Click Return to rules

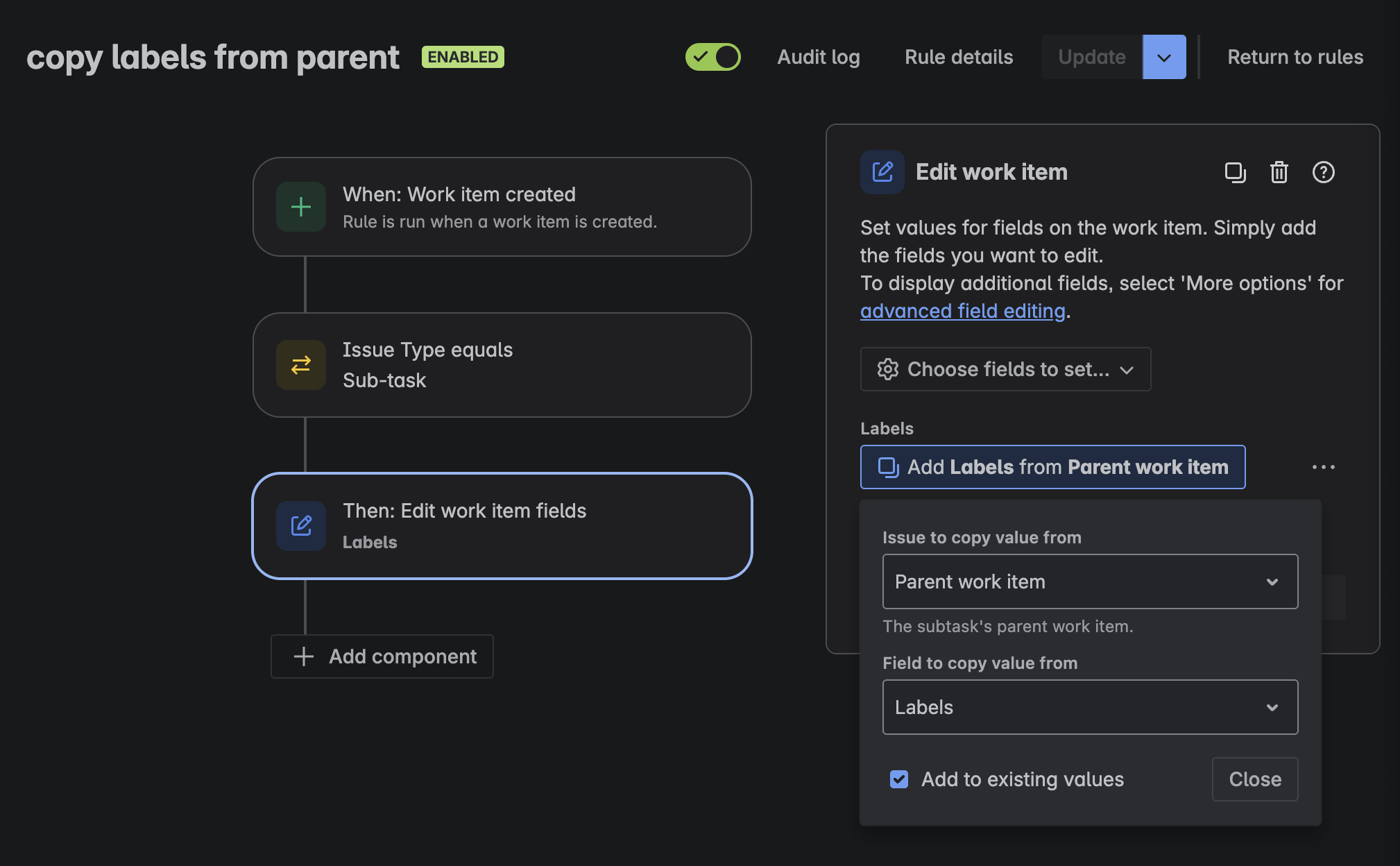pos(1295,57)
